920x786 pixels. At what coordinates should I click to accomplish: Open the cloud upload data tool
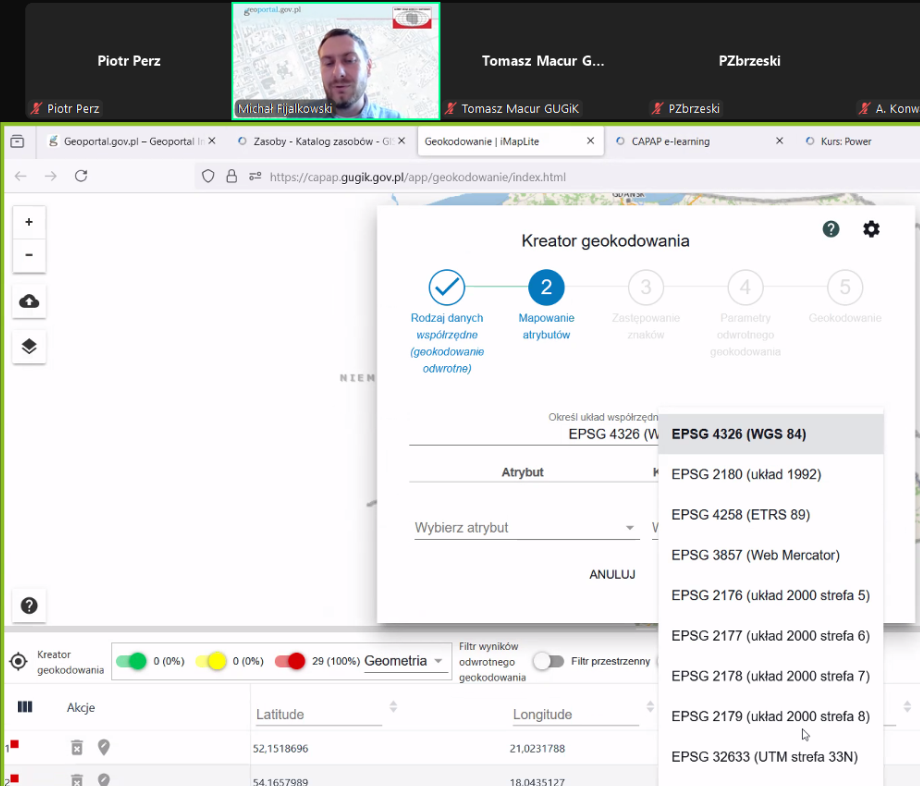coord(29,301)
